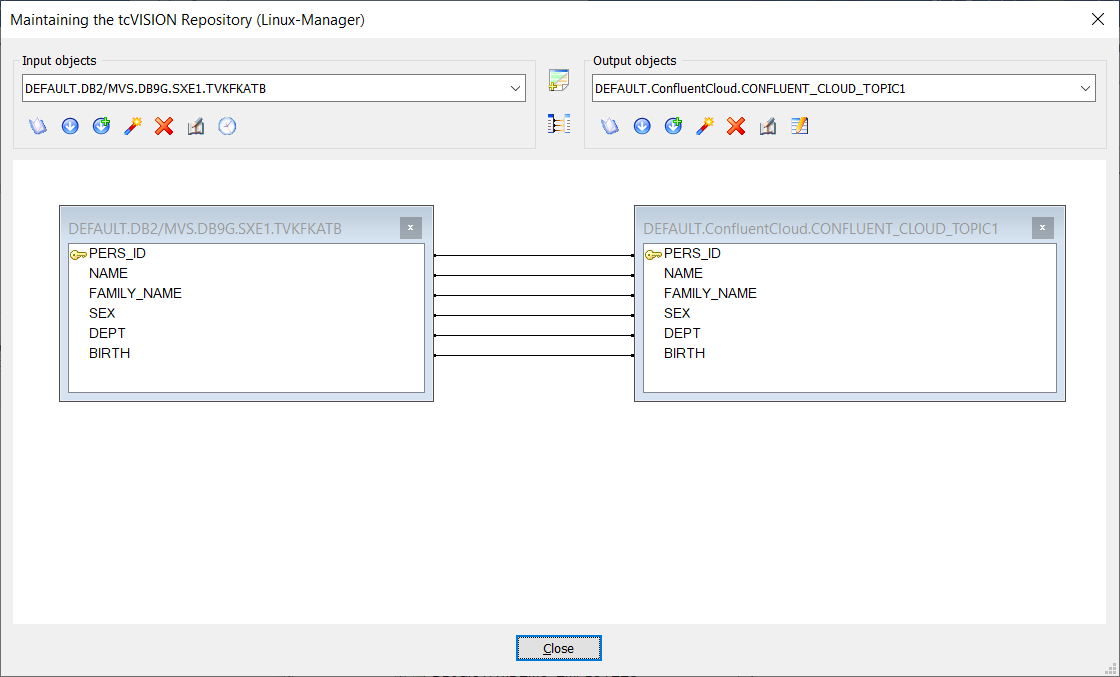Select DEPT in the output CONFLUENT_CLOUD_TOPIC1 box
Viewport: 1120px width, 677px height.
(x=682, y=334)
